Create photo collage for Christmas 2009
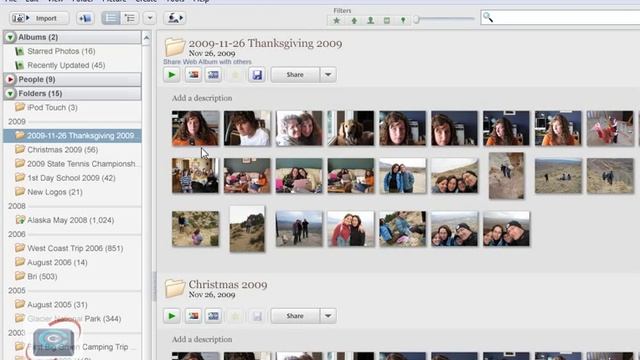 click(193, 316)
